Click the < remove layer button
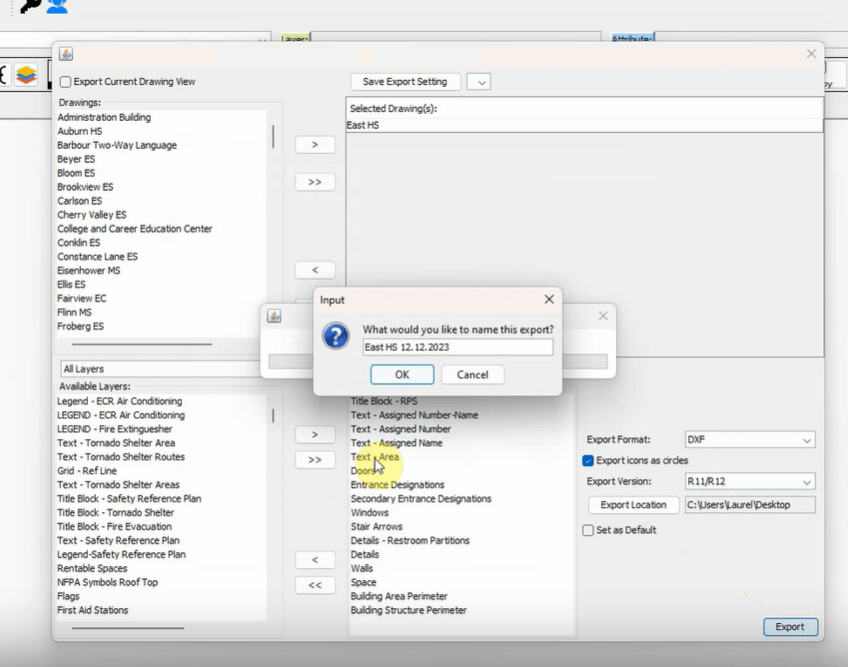 pos(315,560)
